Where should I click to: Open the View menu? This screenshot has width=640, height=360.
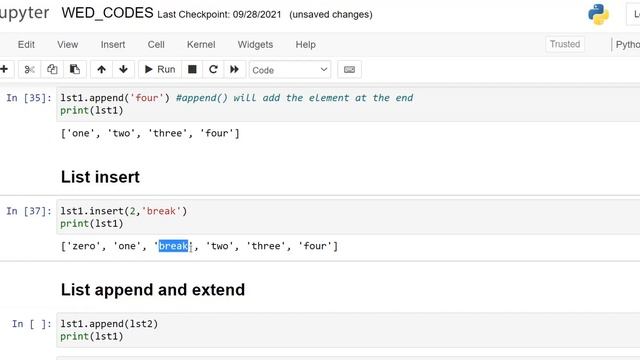(67, 44)
